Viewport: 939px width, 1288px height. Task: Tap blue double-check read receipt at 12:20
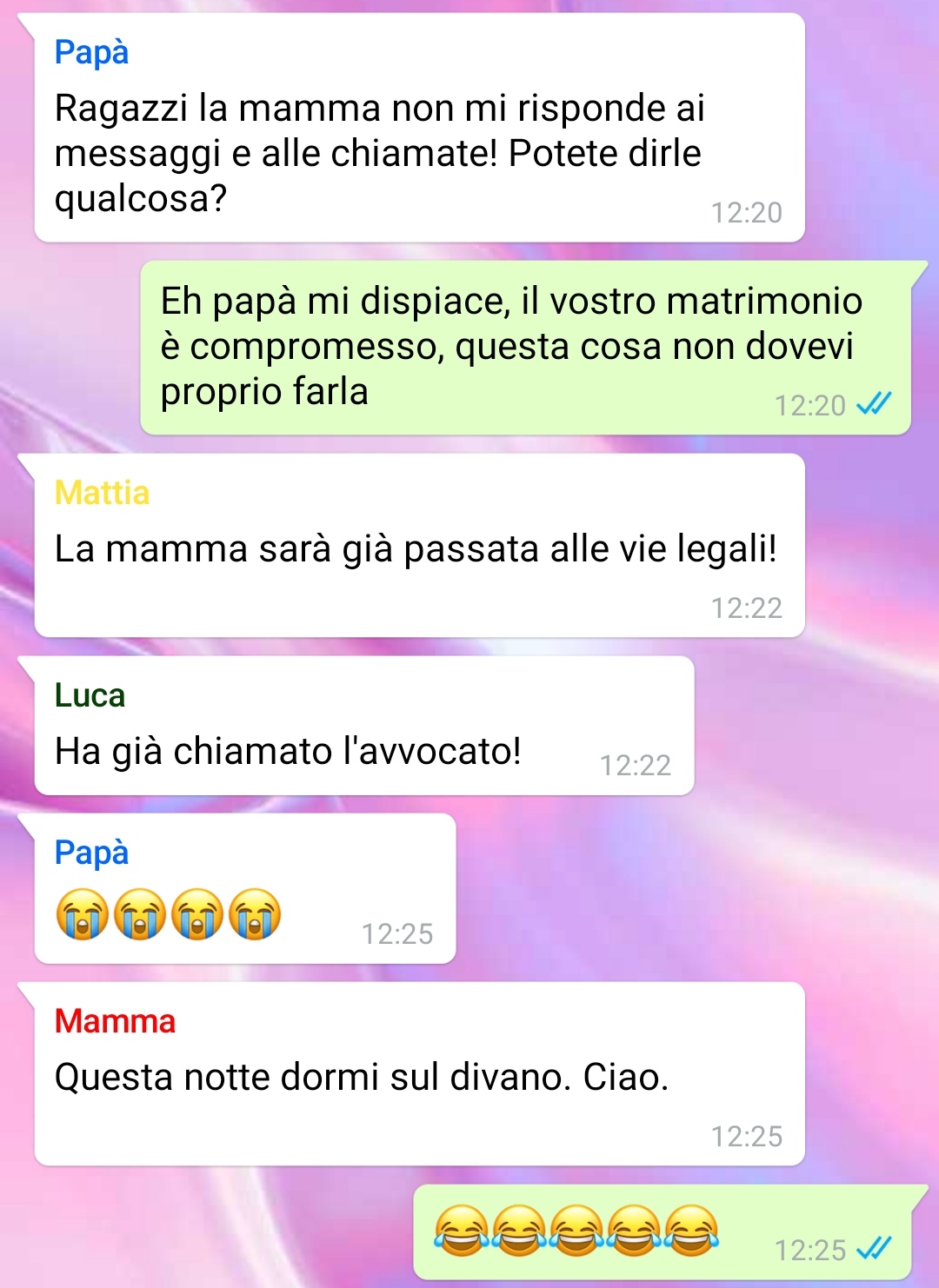tap(875, 403)
